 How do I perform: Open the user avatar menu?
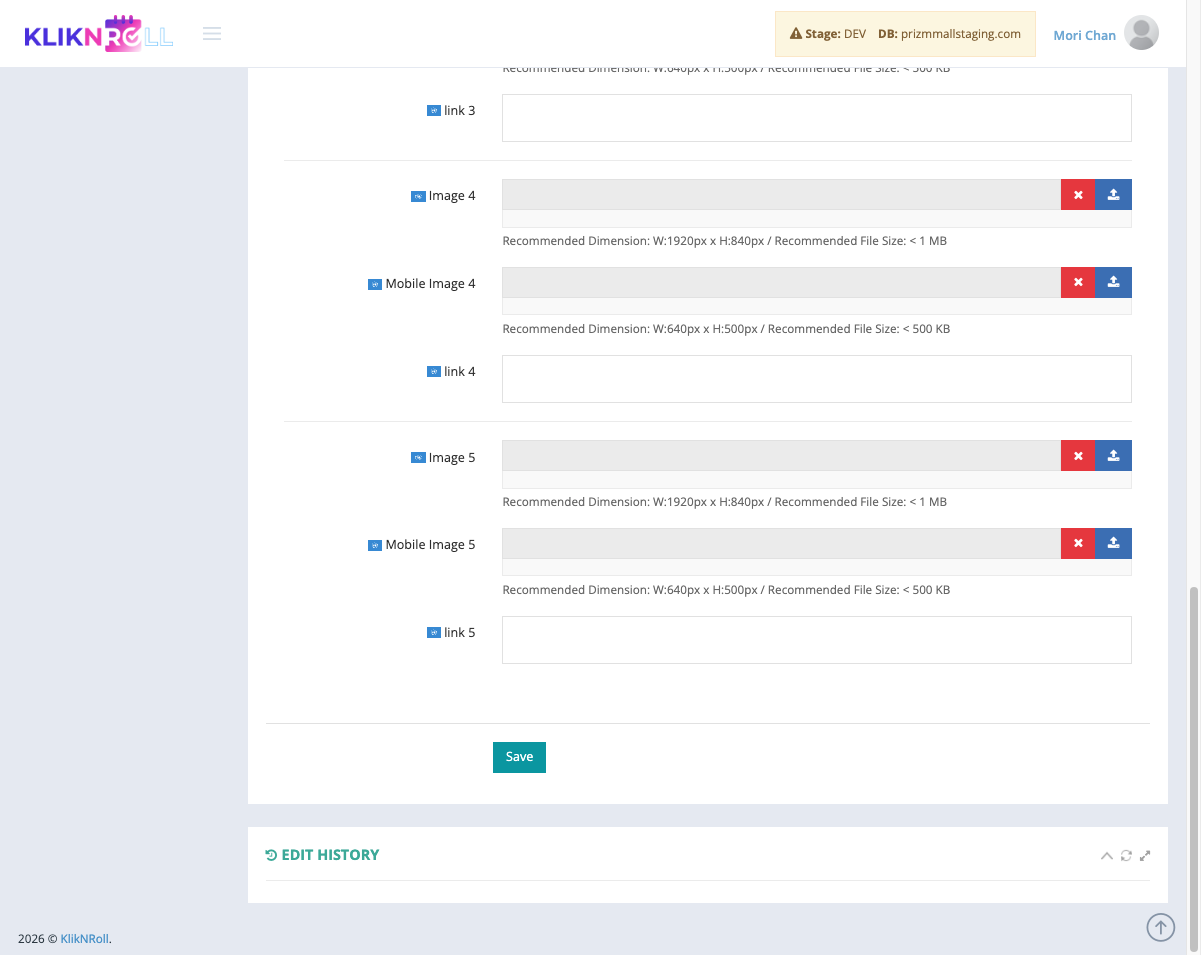1141,34
